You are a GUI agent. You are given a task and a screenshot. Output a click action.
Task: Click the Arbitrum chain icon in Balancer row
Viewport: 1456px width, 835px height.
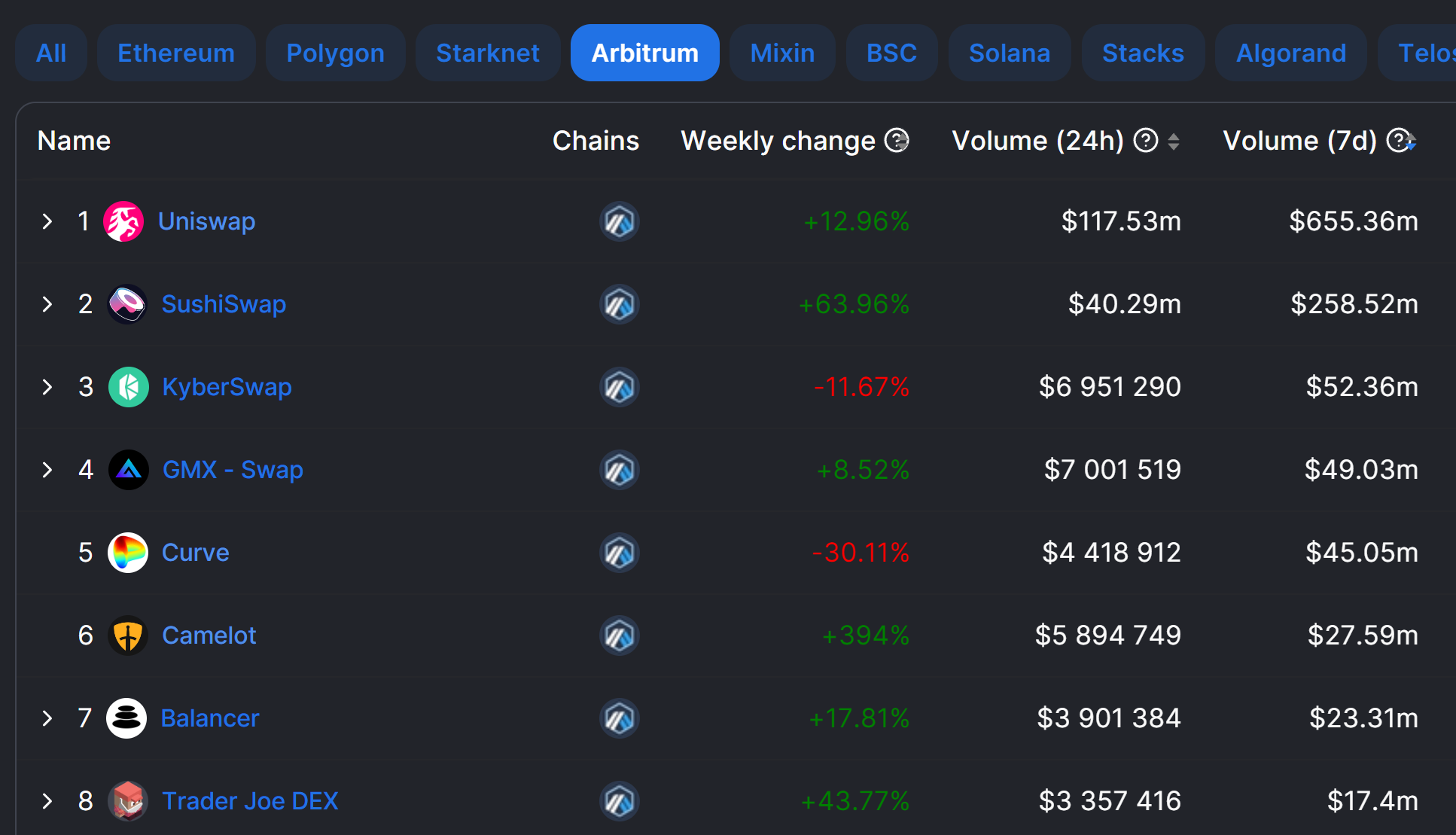click(620, 718)
